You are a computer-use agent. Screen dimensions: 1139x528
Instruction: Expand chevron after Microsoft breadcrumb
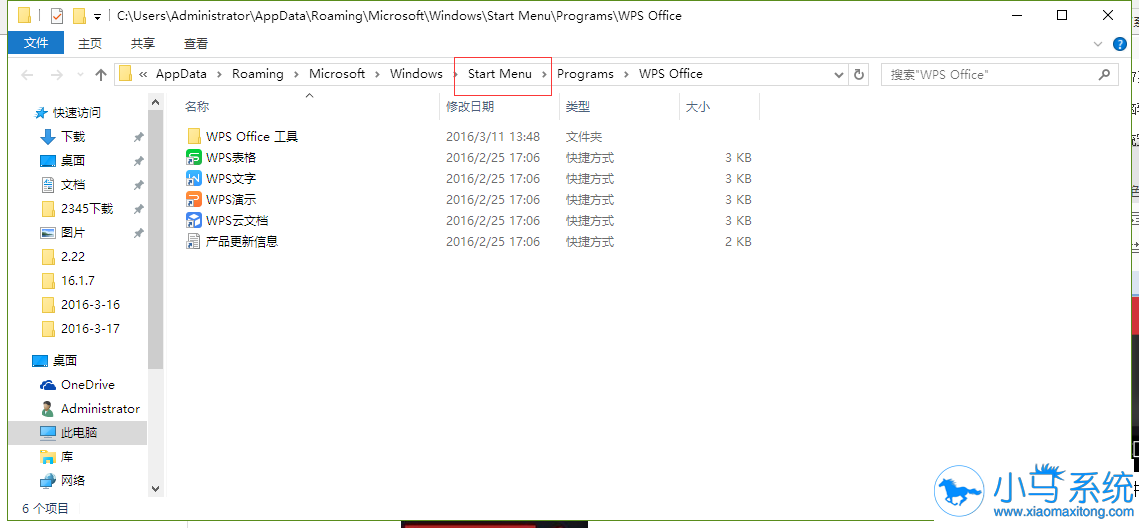[378, 74]
